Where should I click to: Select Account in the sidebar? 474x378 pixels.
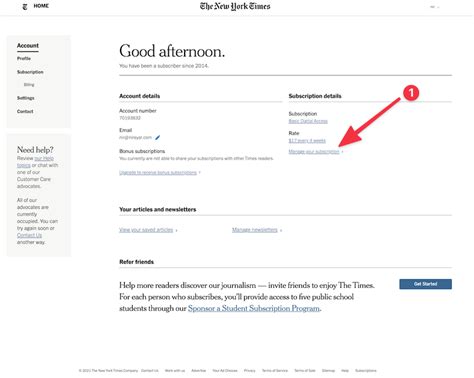pyautogui.click(x=28, y=46)
